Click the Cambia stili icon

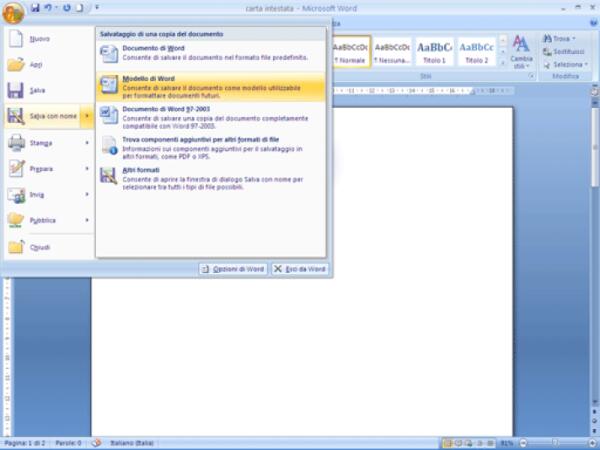521,50
